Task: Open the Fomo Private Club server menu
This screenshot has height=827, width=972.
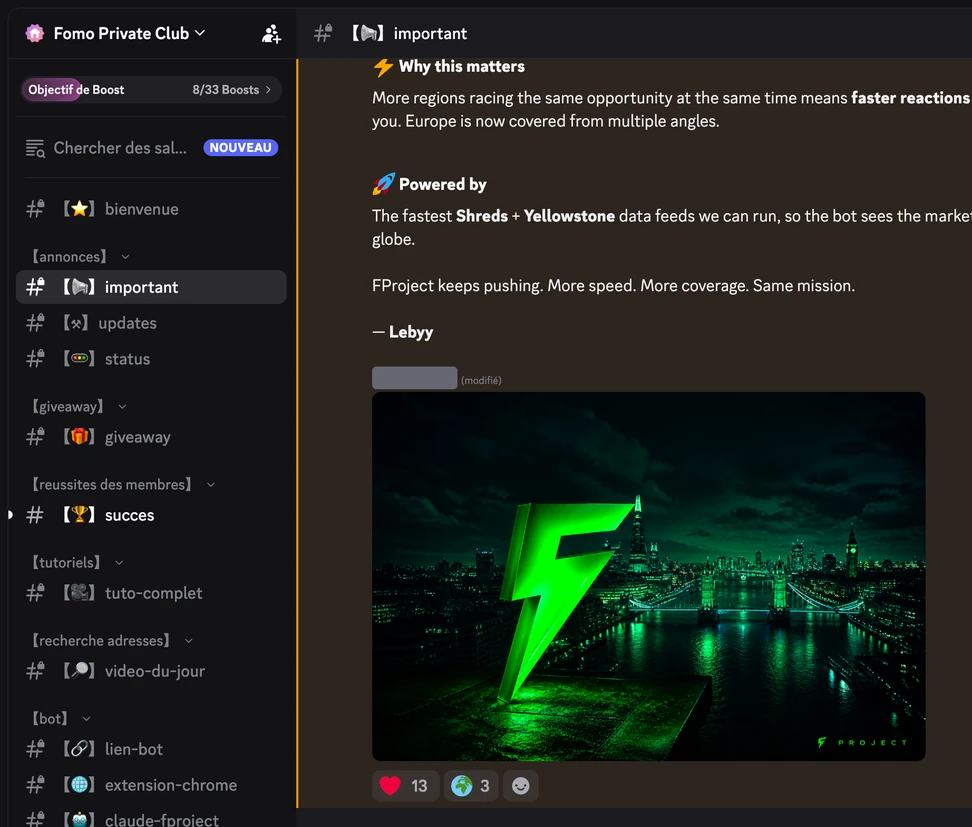Action: [129, 33]
